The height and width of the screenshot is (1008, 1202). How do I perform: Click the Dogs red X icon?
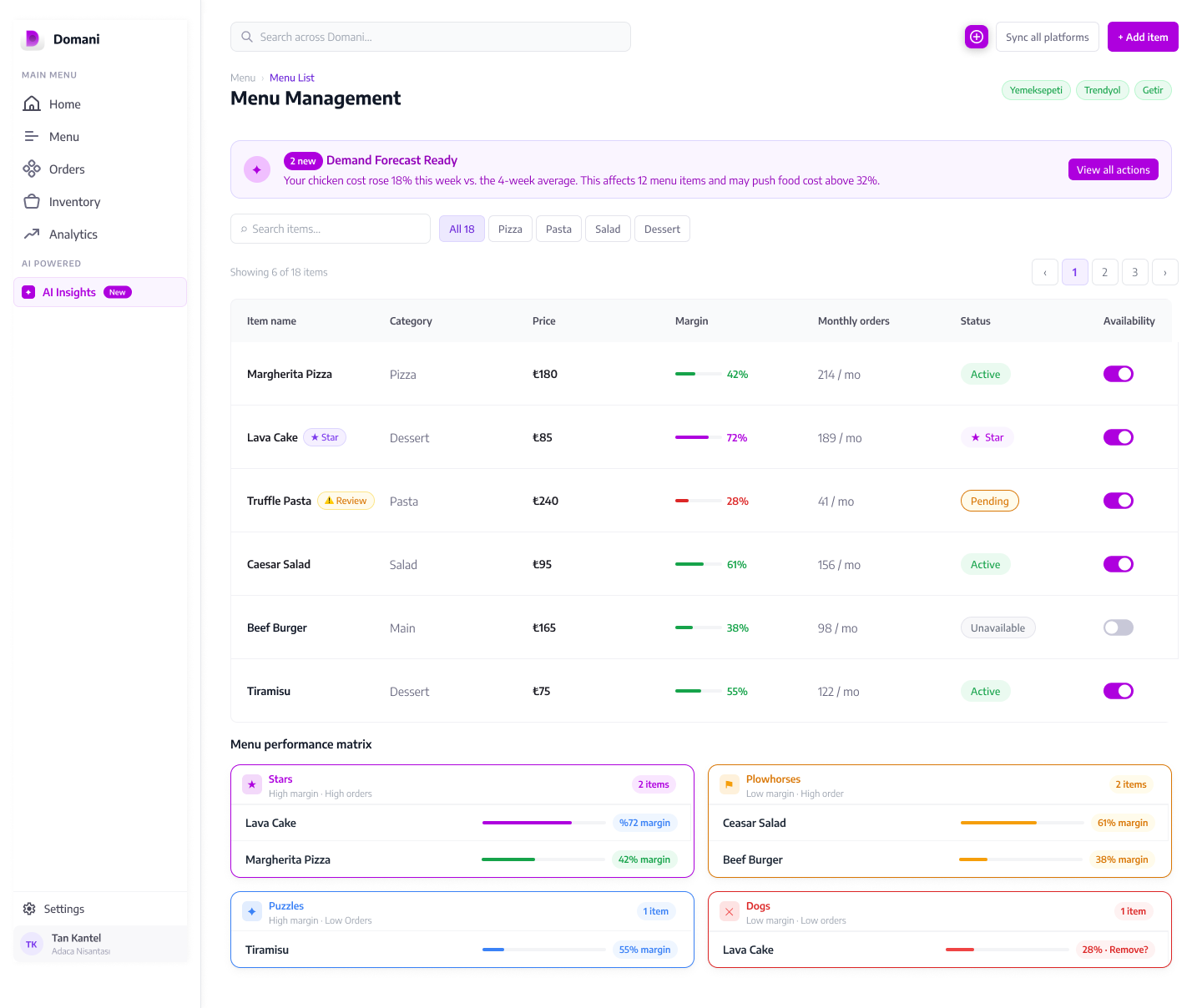tap(730, 911)
